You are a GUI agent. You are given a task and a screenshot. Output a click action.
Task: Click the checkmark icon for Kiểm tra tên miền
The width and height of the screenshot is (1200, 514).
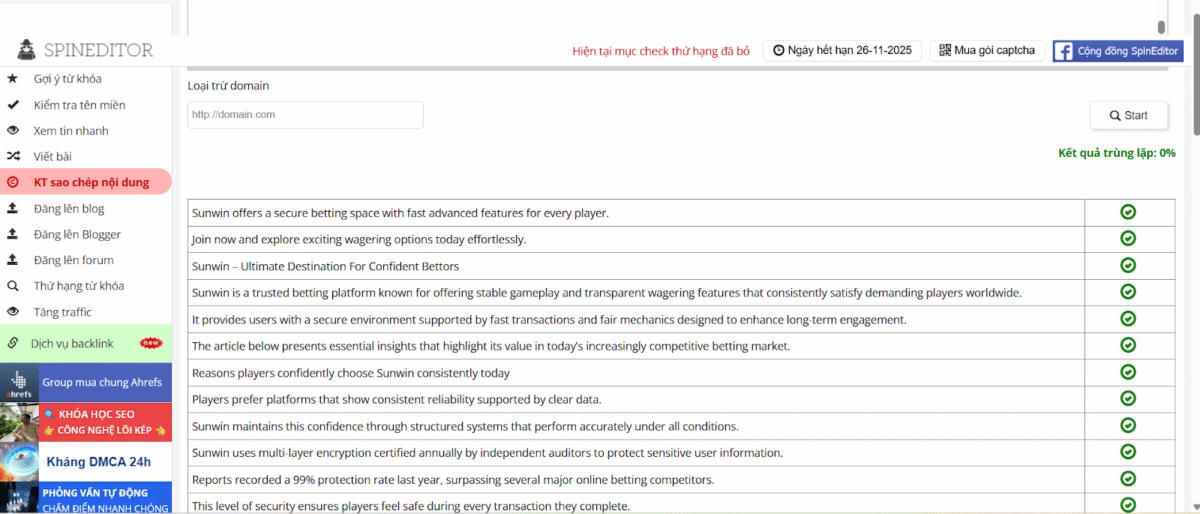pos(13,105)
